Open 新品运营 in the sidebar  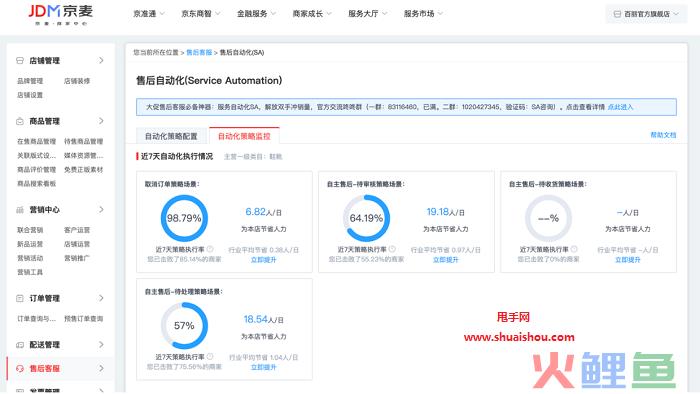click(x=30, y=244)
